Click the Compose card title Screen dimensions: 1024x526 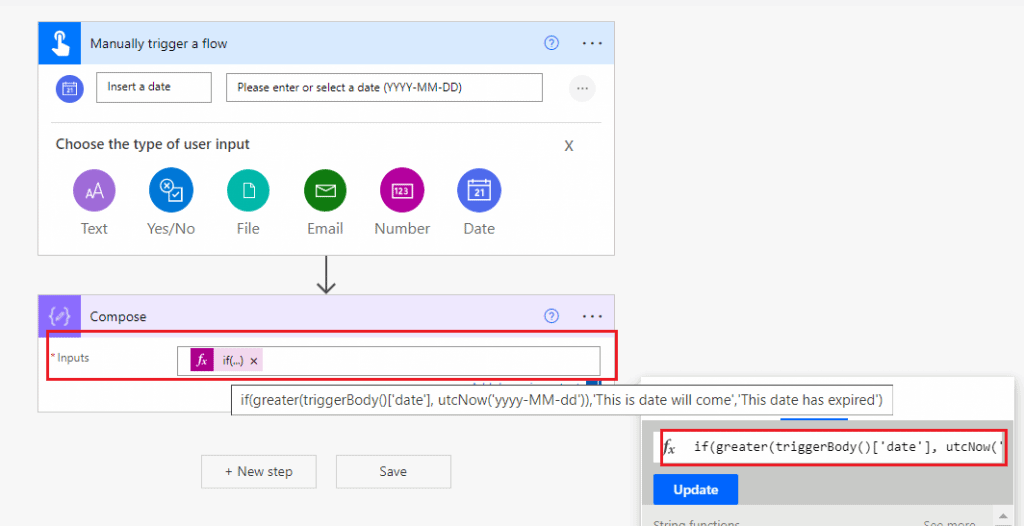coord(118,317)
